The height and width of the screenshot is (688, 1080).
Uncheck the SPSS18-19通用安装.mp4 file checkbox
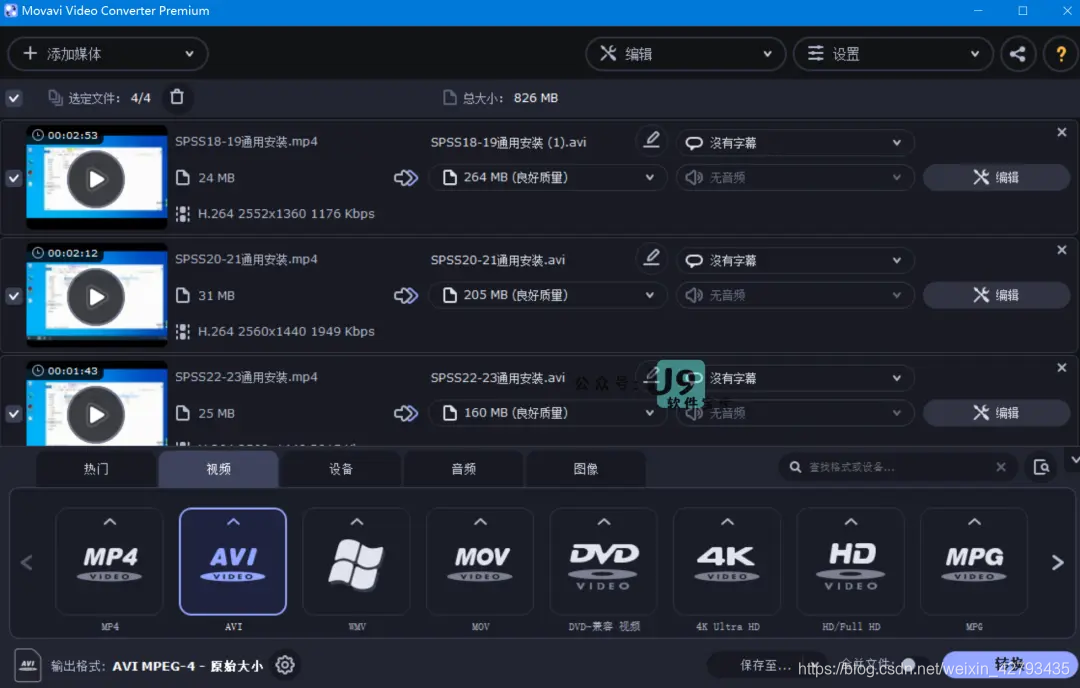[x=14, y=178]
